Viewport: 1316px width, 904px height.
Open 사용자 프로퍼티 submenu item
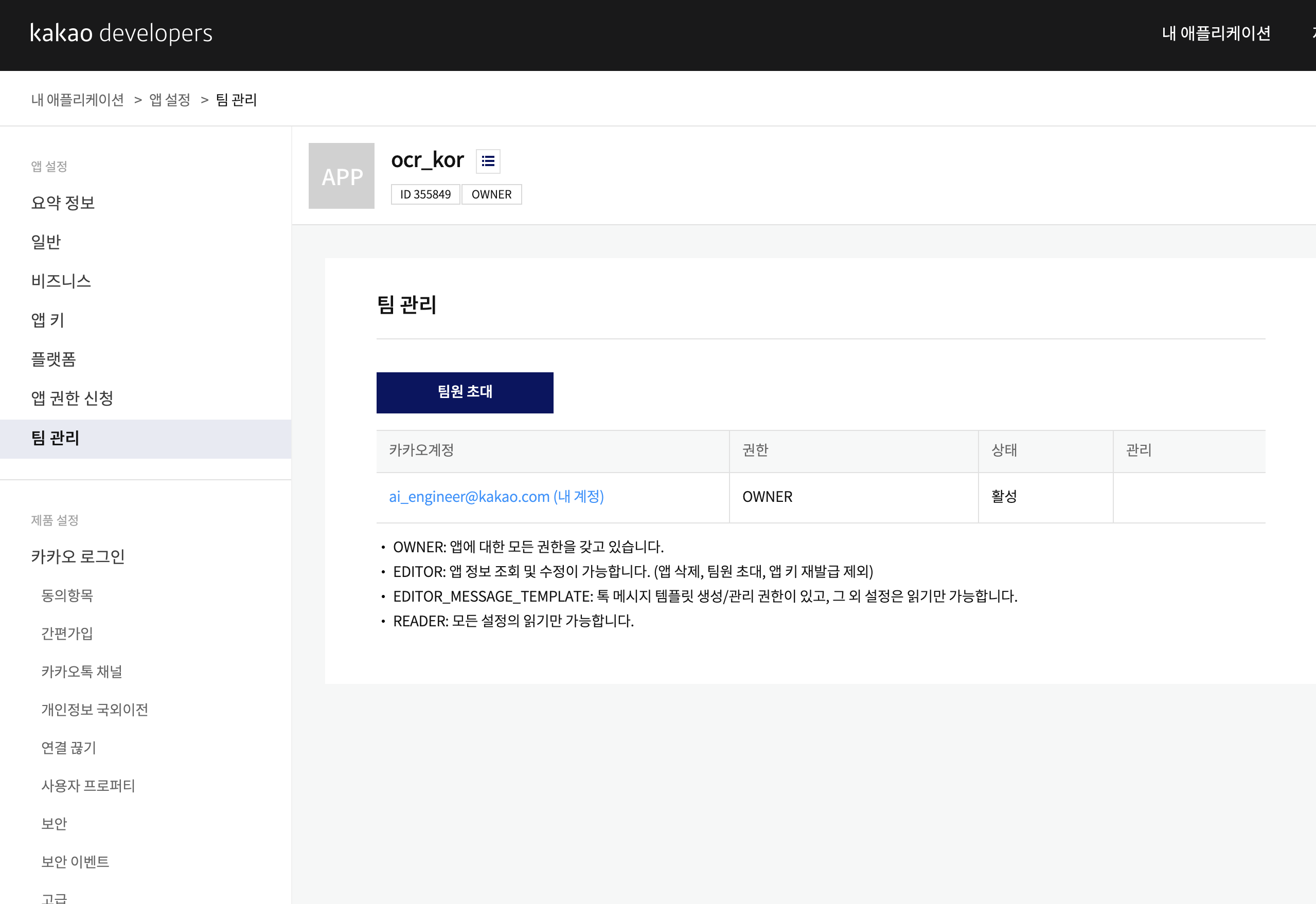click(88, 785)
